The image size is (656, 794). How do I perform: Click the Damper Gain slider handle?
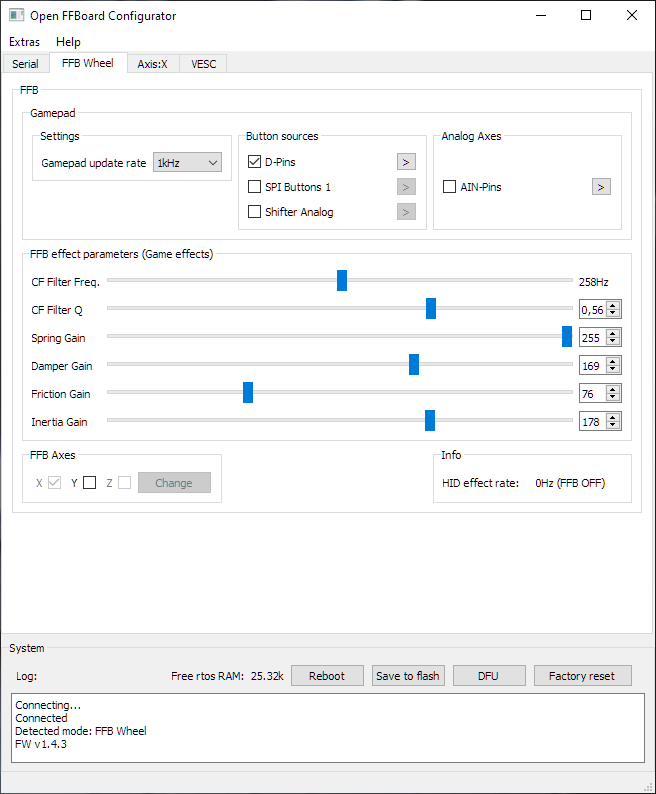414,365
